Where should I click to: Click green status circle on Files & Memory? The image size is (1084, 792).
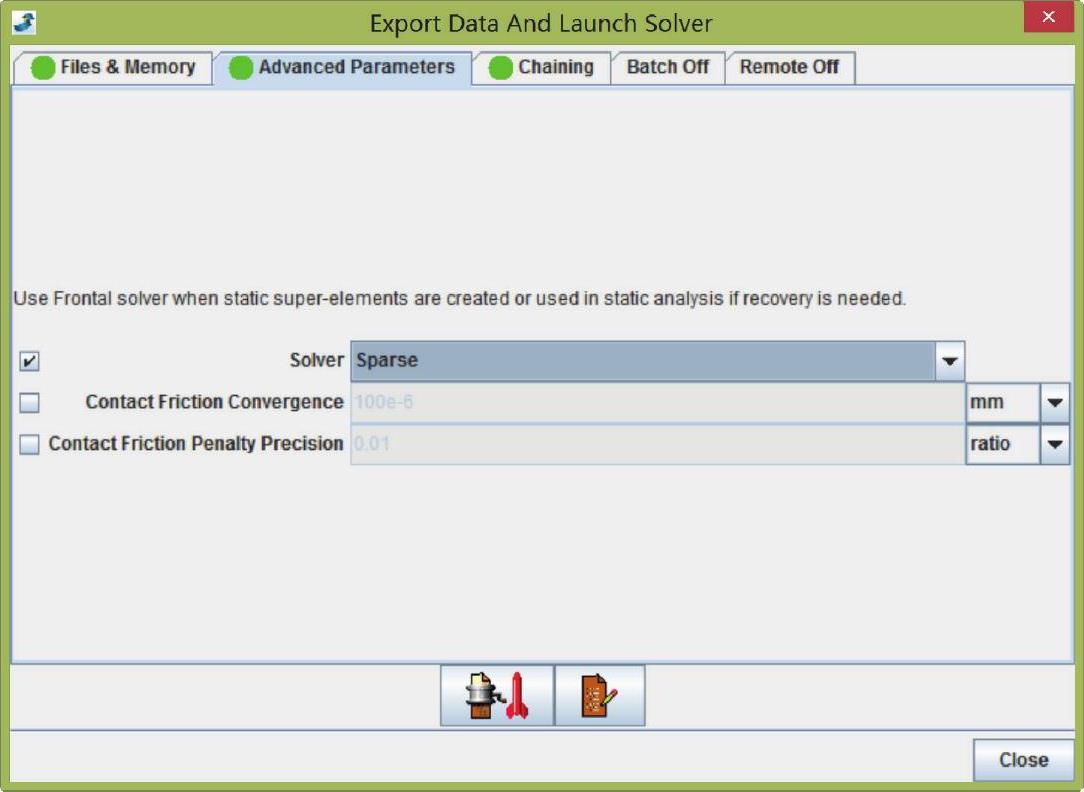[43, 68]
